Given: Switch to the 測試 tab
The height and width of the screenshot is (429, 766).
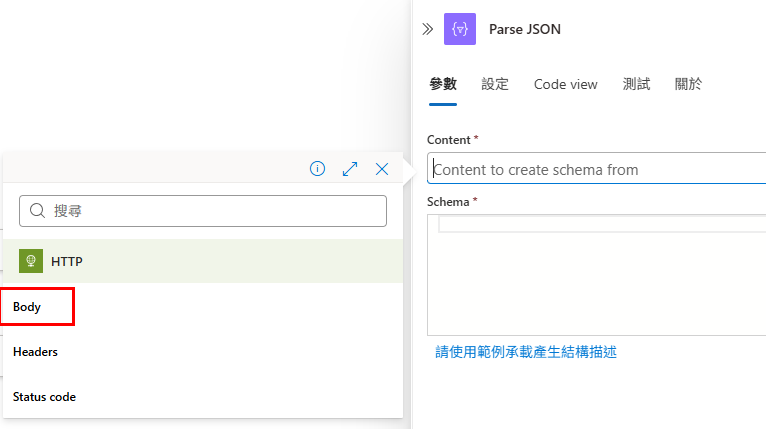Looking at the screenshot, I should point(636,84).
